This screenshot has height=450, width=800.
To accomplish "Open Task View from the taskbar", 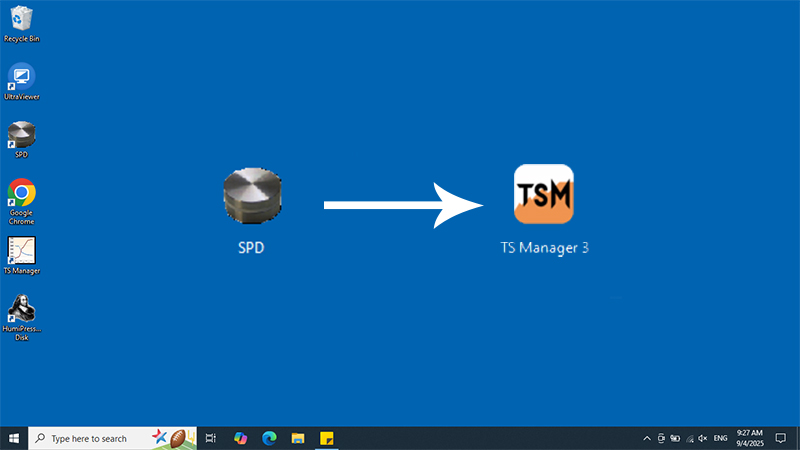I will (210, 438).
